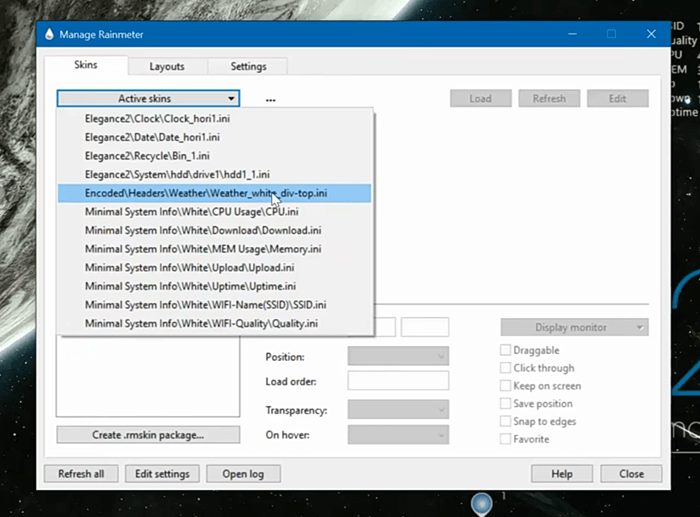
Task: Click the Edit button
Action: [x=618, y=98]
